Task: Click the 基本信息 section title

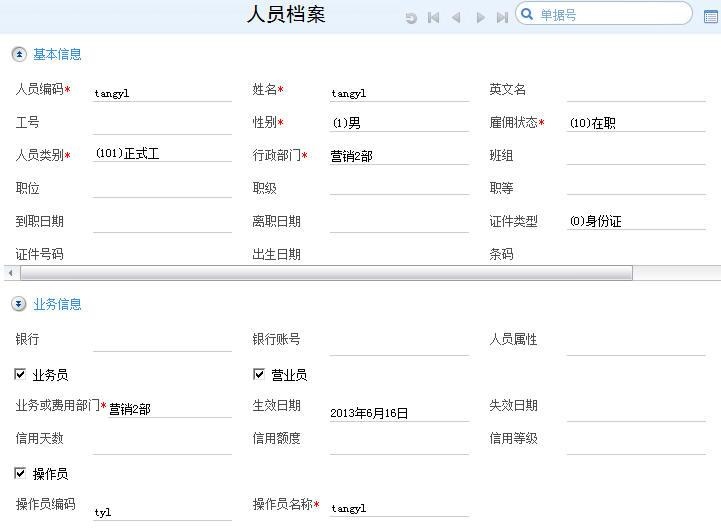Action: point(57,54)
